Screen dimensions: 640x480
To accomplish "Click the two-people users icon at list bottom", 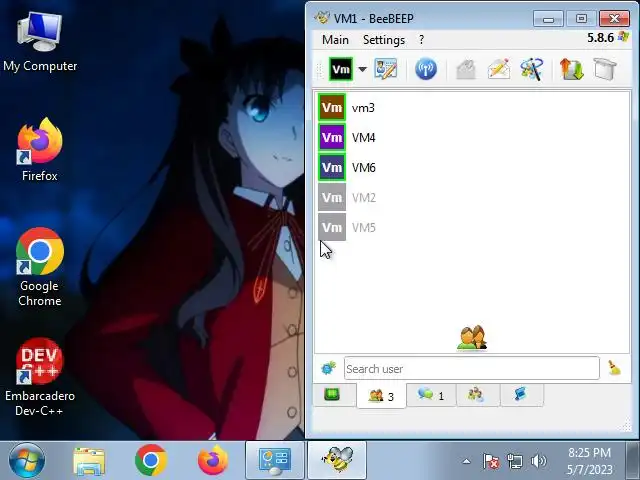I will pos(472,338).
